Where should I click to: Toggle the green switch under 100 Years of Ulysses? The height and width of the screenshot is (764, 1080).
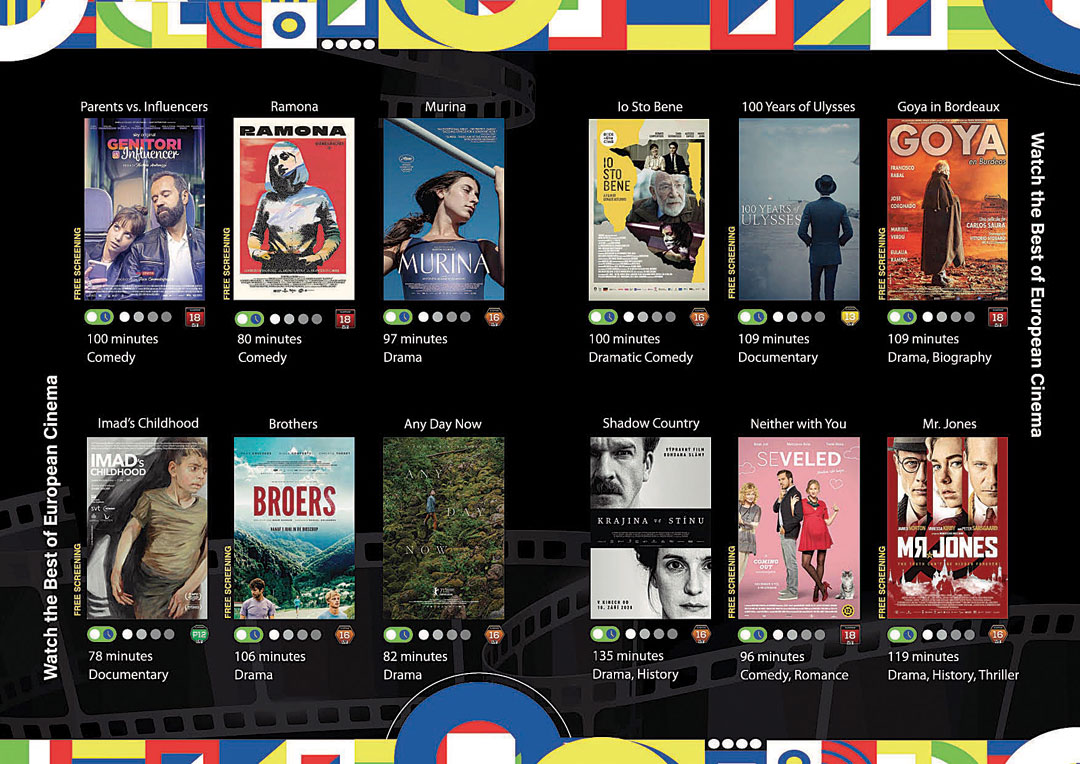[x=752, y=317]
